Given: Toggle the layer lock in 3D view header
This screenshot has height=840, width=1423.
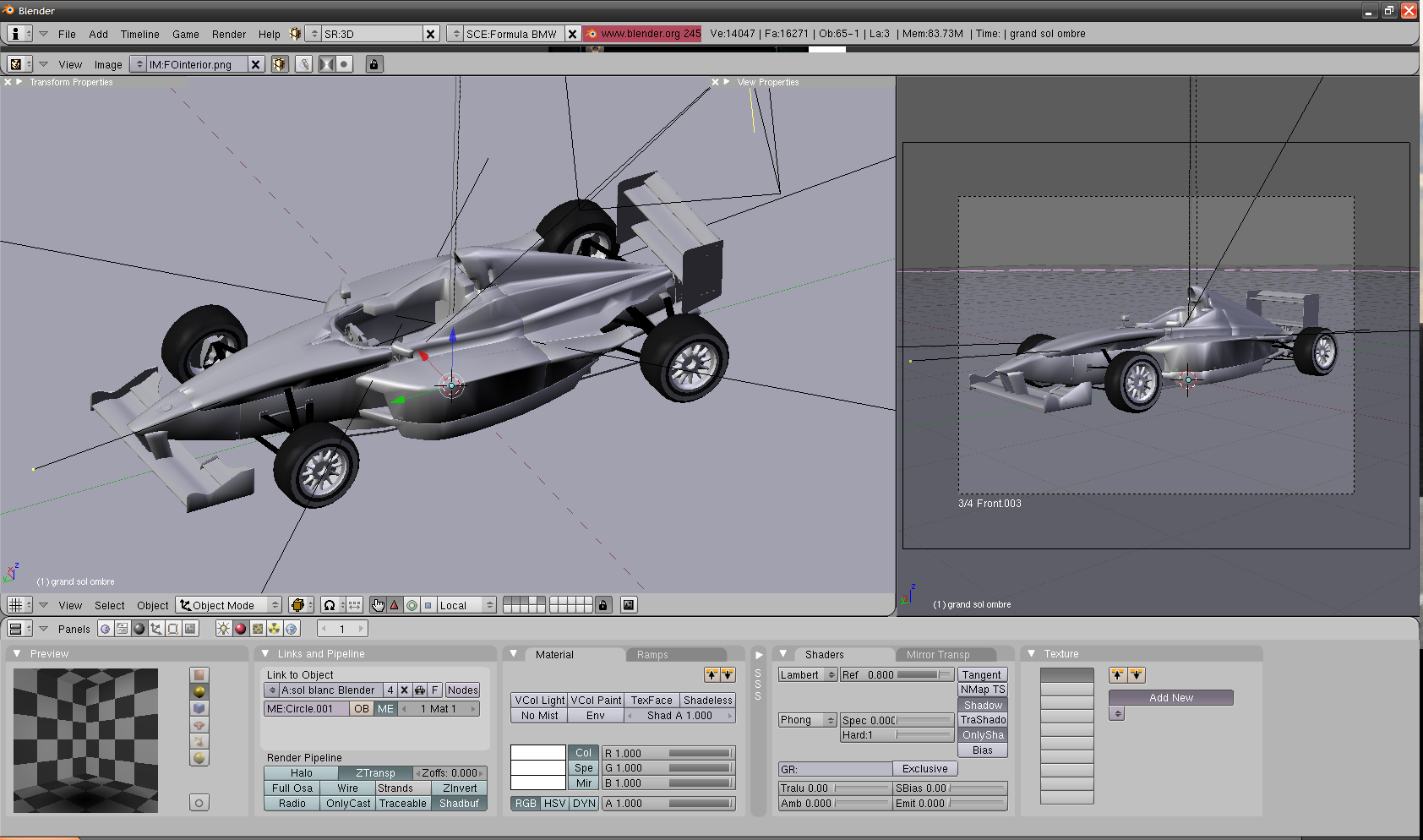Looking at the screenshot, I should [x=602, y=605].
